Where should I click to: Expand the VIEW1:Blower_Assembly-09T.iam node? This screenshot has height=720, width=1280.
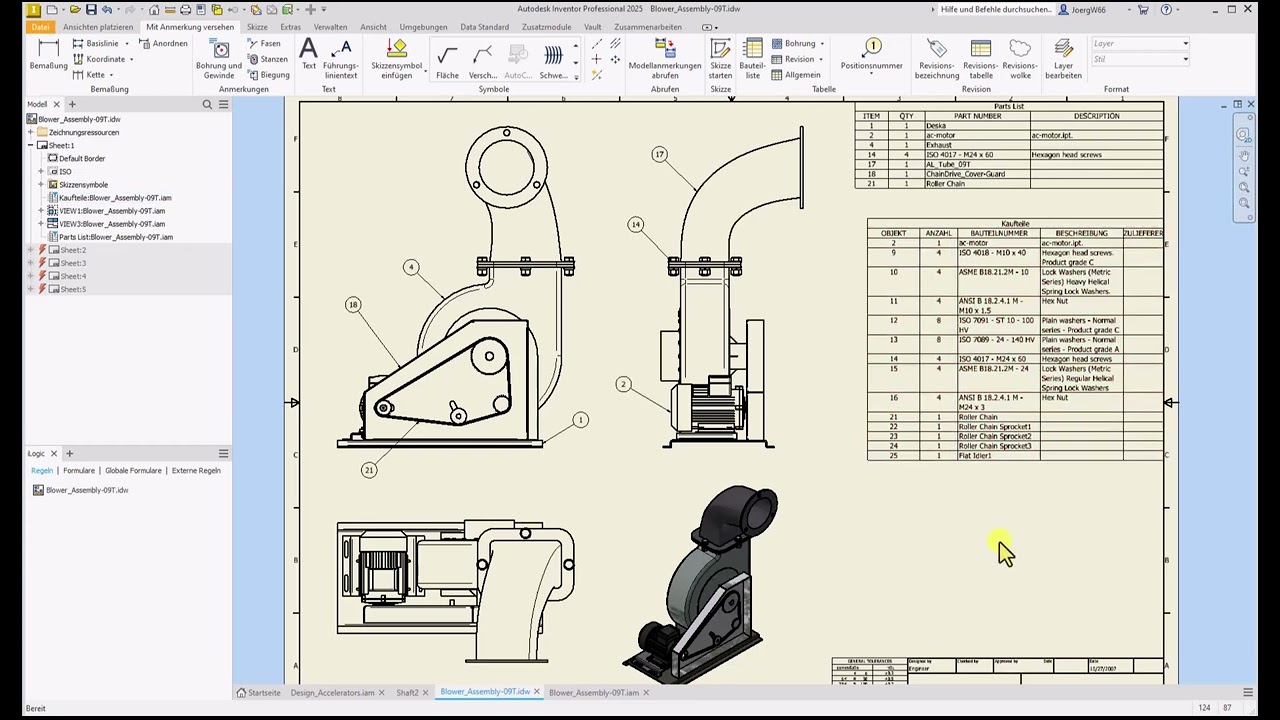click(x=41, y=211)
